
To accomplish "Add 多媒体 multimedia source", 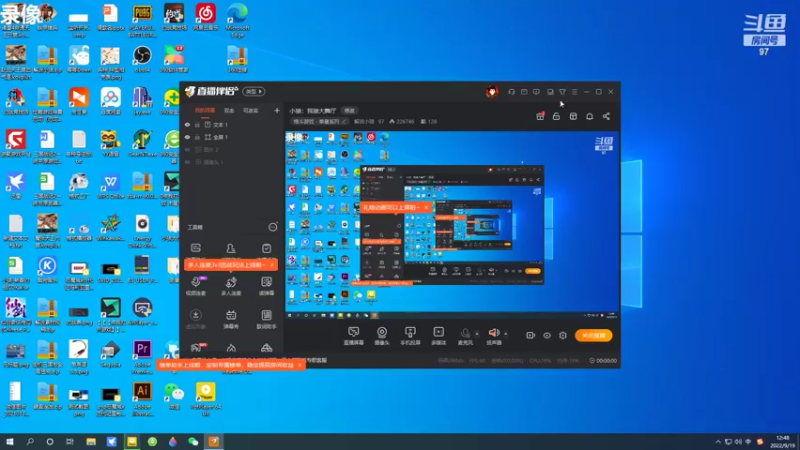I will [438, 336].
